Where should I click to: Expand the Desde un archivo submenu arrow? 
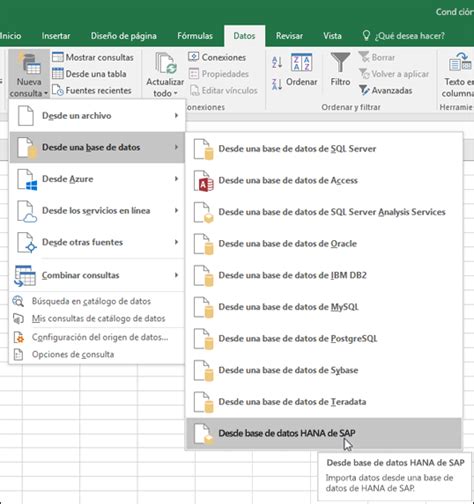point(176,115)
